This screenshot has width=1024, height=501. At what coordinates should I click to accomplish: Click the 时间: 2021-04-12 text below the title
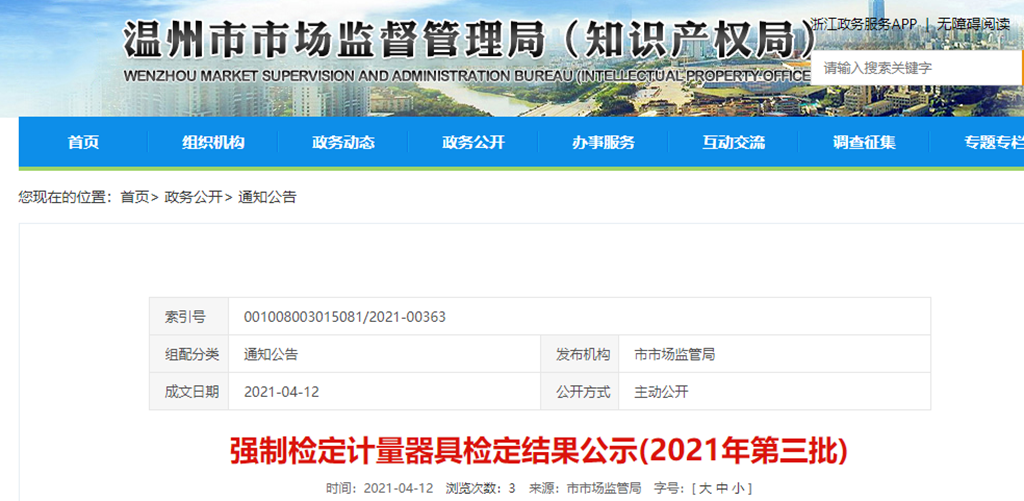(x=379, y=488)
